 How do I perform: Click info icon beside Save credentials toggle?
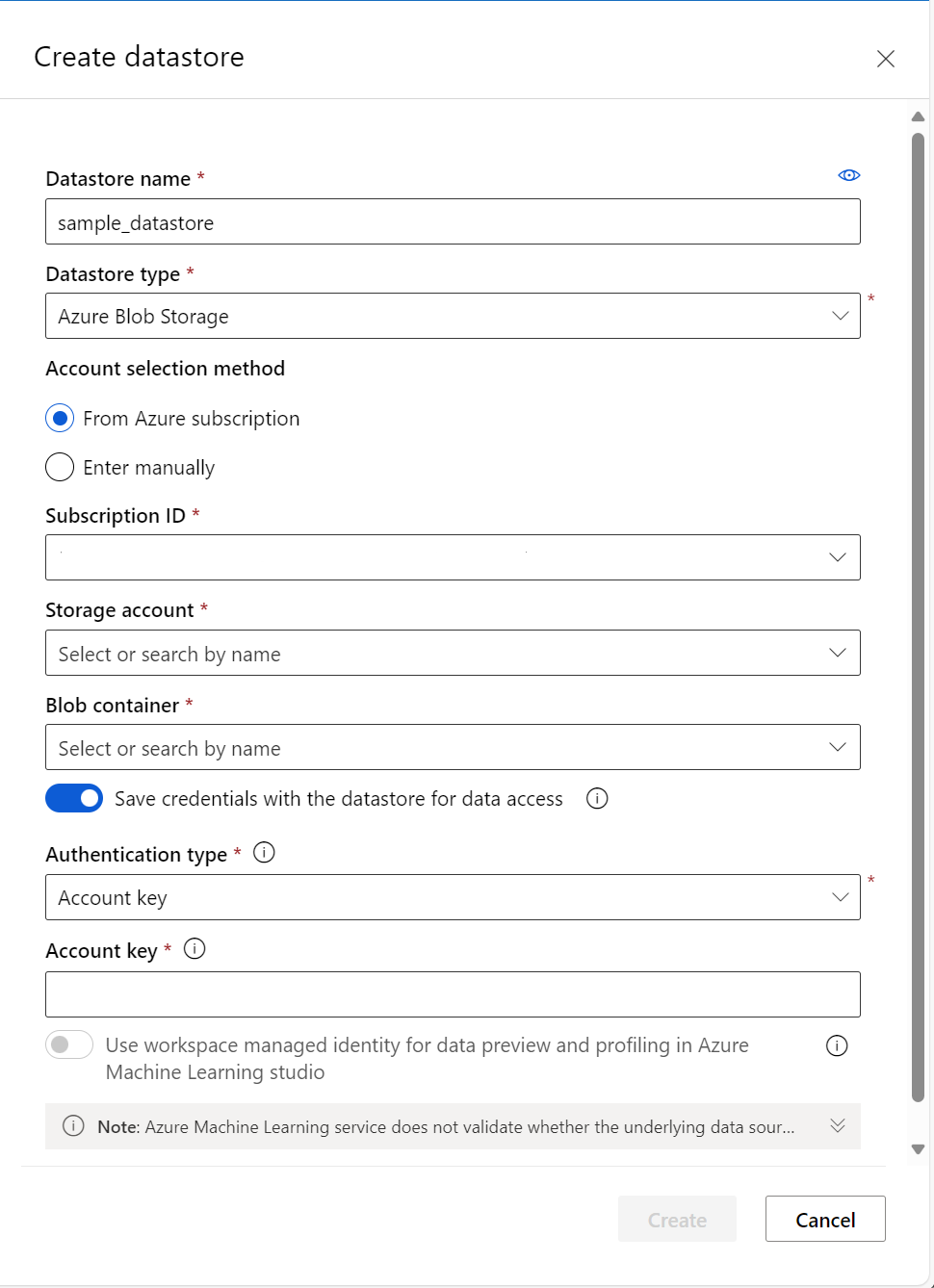[597, 798]
